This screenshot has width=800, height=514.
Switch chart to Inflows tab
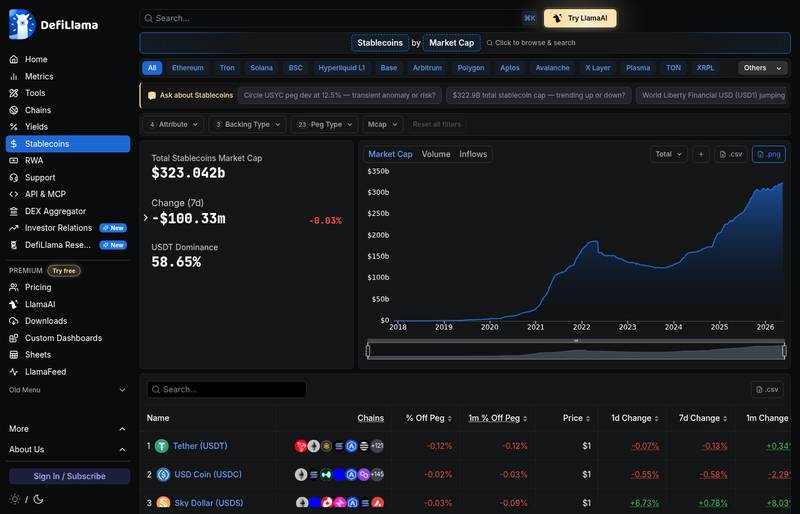click(x=473, y=154)
